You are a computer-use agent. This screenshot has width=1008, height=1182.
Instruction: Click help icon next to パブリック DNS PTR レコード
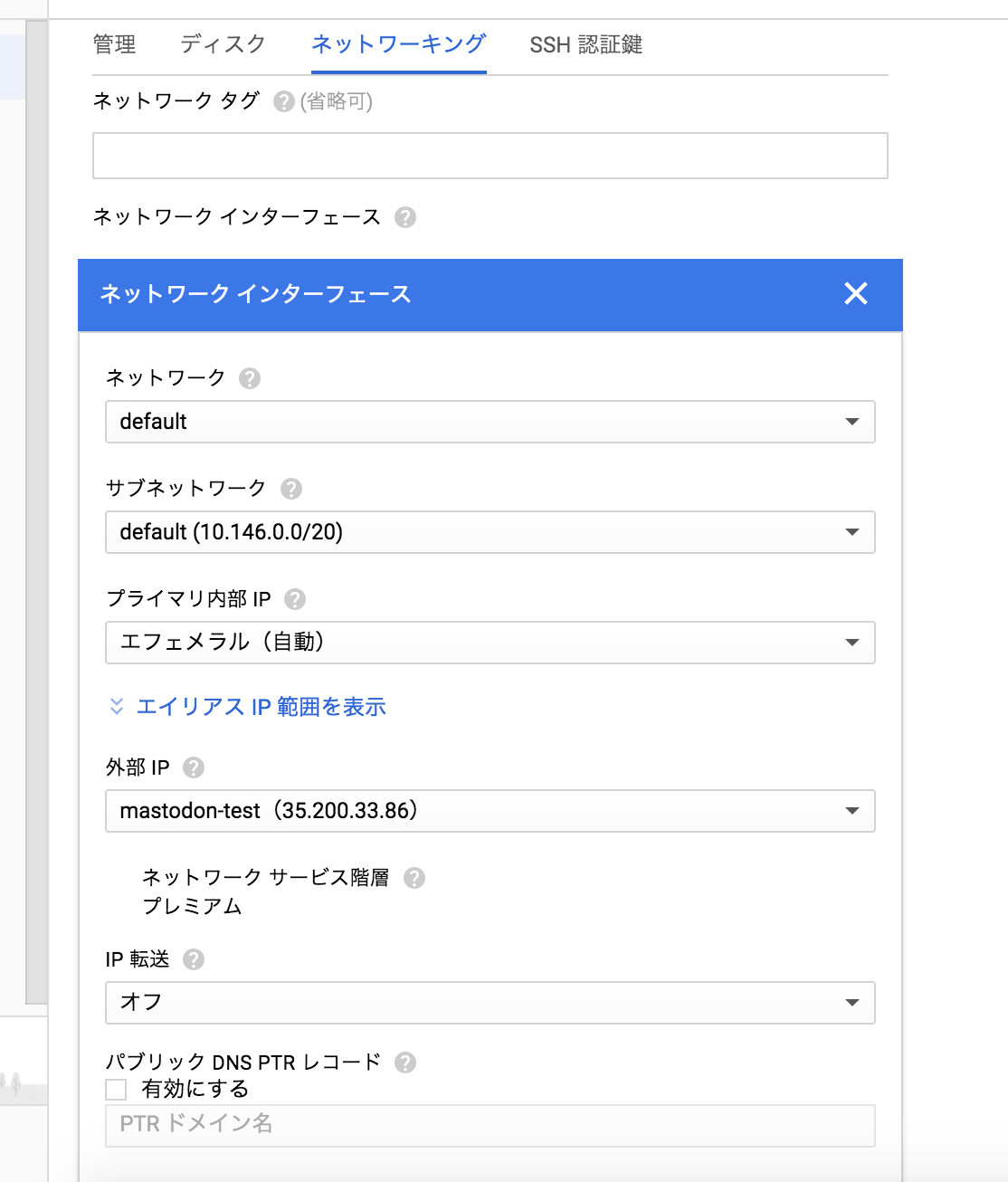tap(405, 1063)
